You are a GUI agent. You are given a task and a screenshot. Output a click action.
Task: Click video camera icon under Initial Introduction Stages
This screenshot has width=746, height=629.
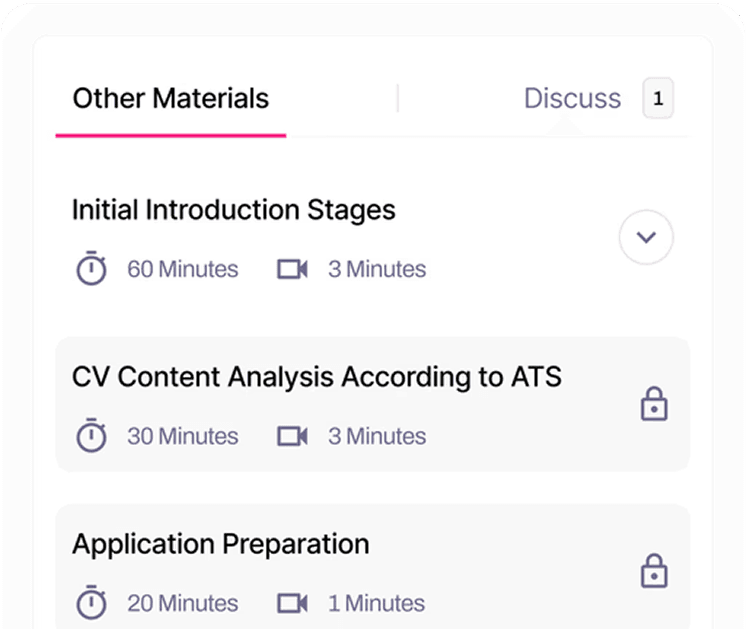291,269
